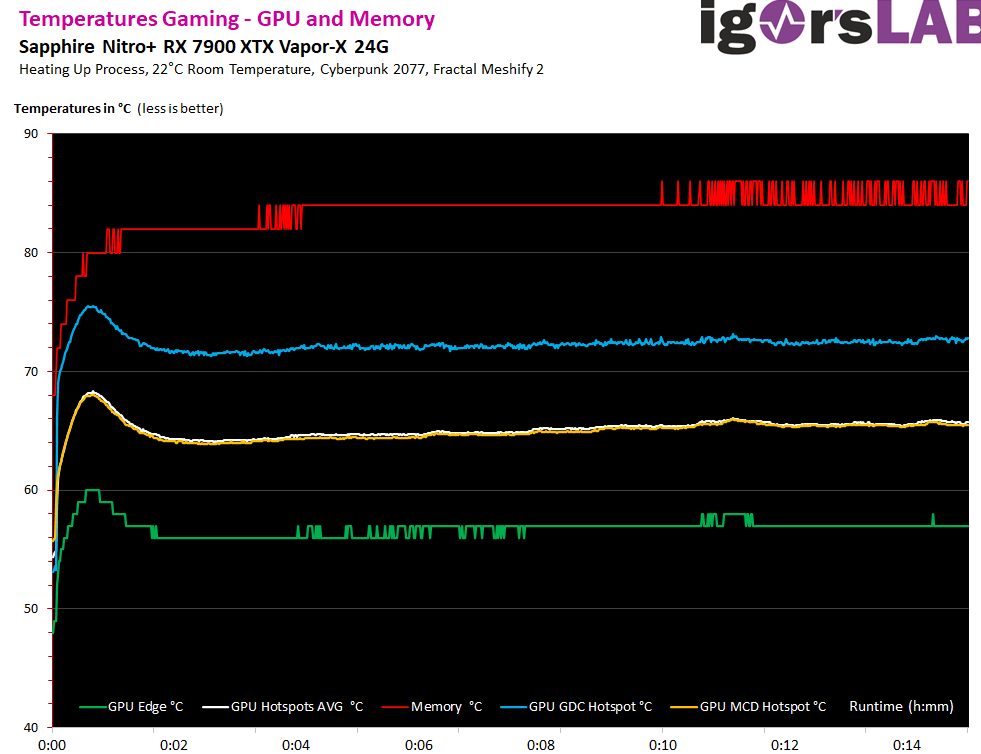This screenshot has width=981, height=754.
Task: Click the 90 value on the Y axis
Action: tap(31, 133)
